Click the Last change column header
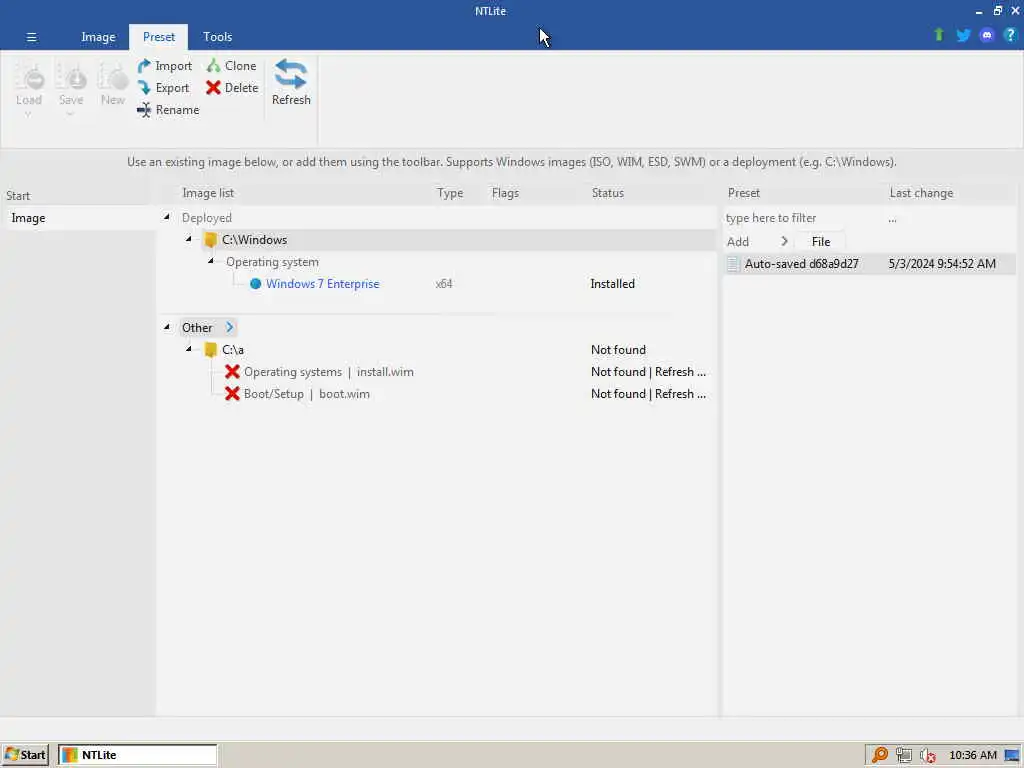Image resolution: width=1024 pixels, height=768 pixels. [x=921, y=193]
